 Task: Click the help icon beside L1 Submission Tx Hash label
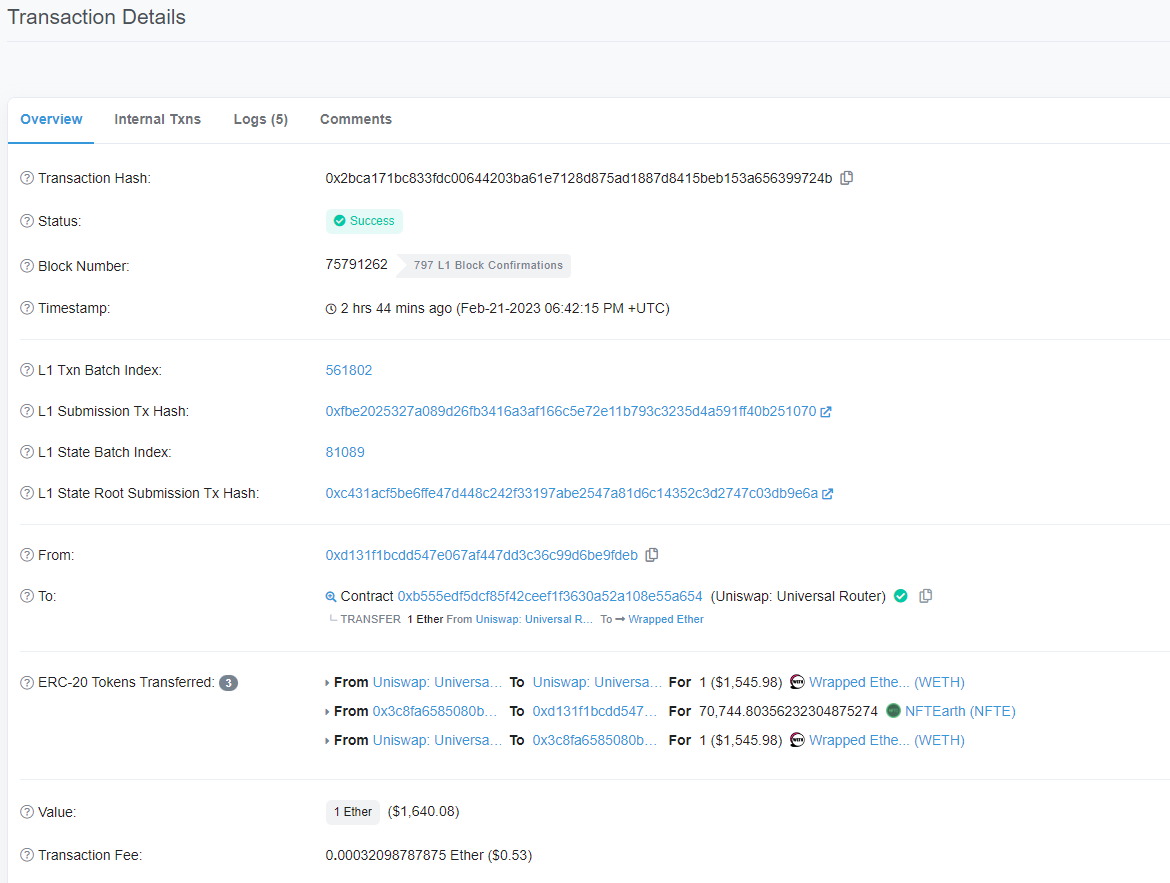pyautogui.click(x=27, y=411)
